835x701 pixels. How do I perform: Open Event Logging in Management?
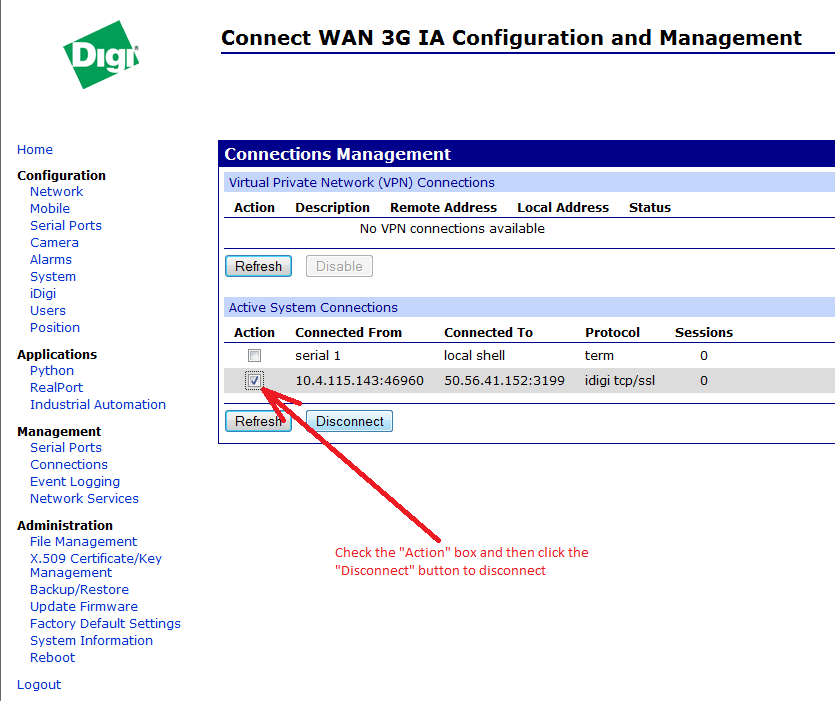click(x=75, y=482)
